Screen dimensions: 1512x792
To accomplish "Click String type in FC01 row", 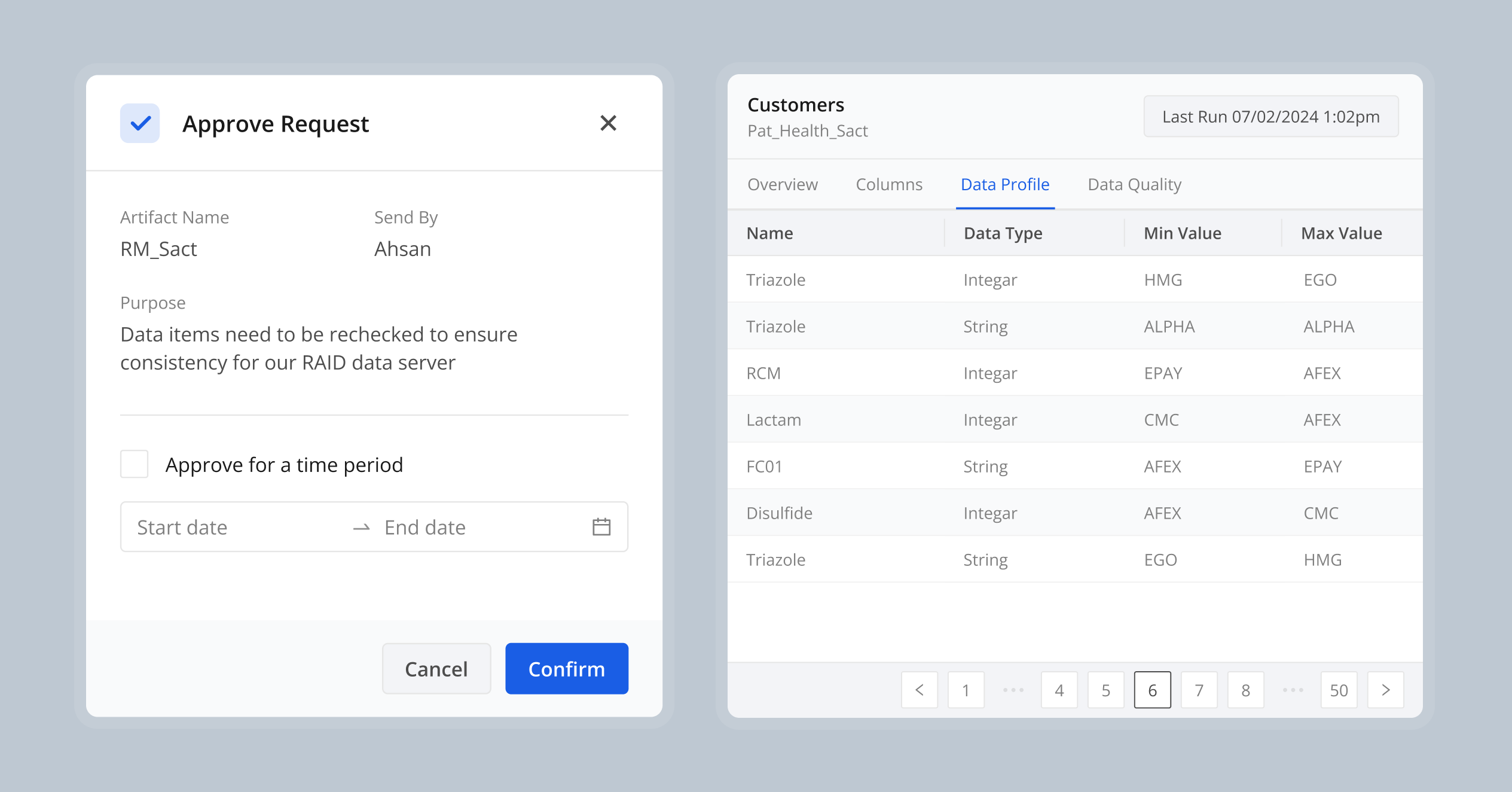I will pos(985,467).
